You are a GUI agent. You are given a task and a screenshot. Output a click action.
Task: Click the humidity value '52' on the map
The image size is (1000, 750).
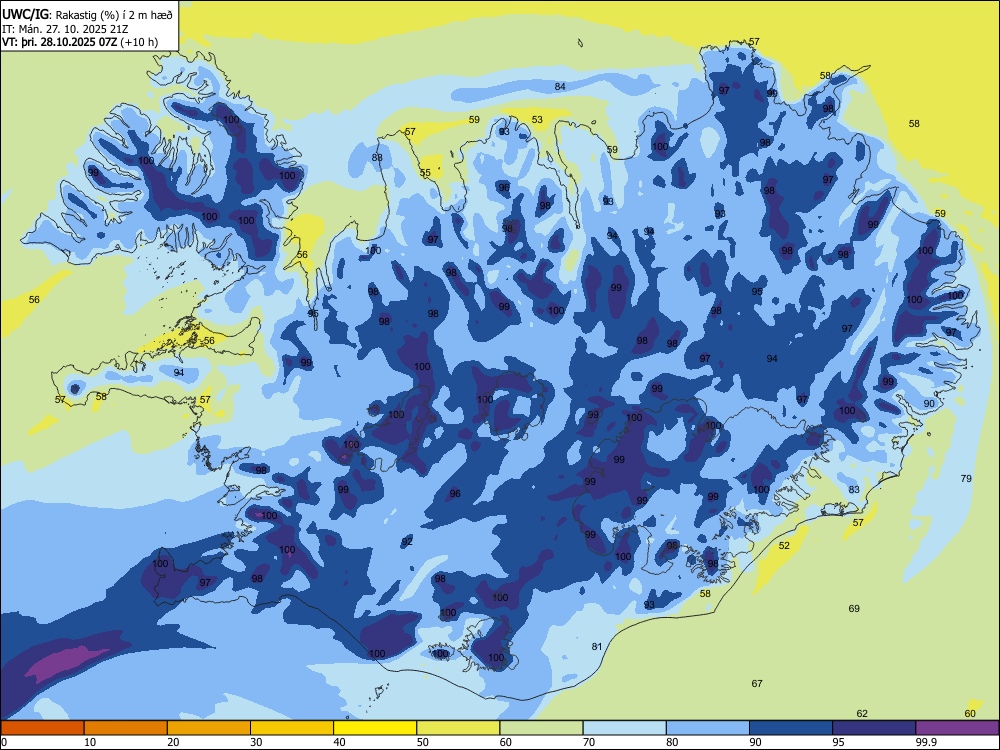pyautogui.click(x=784, y=545)
